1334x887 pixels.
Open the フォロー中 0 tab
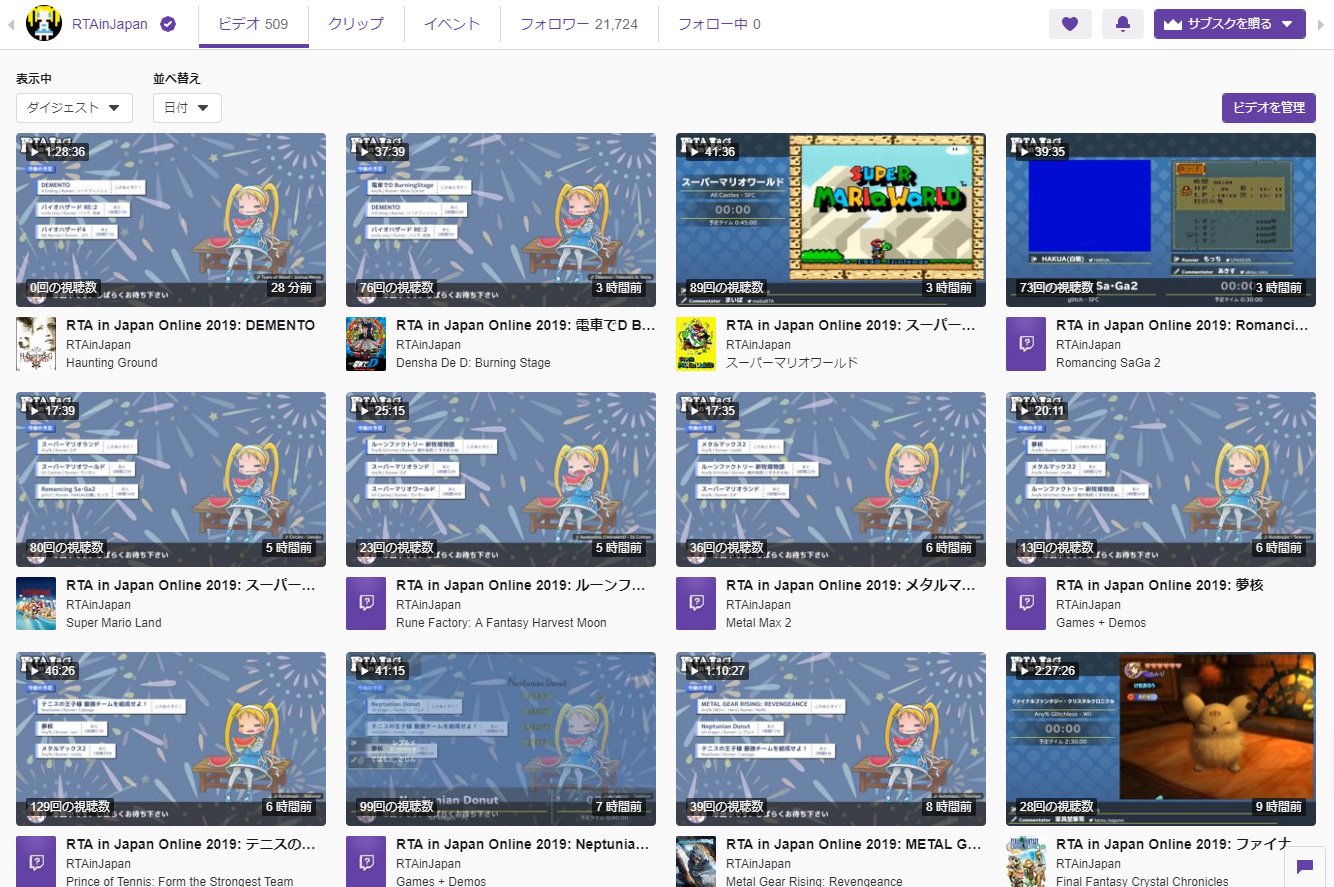point(719,24)
